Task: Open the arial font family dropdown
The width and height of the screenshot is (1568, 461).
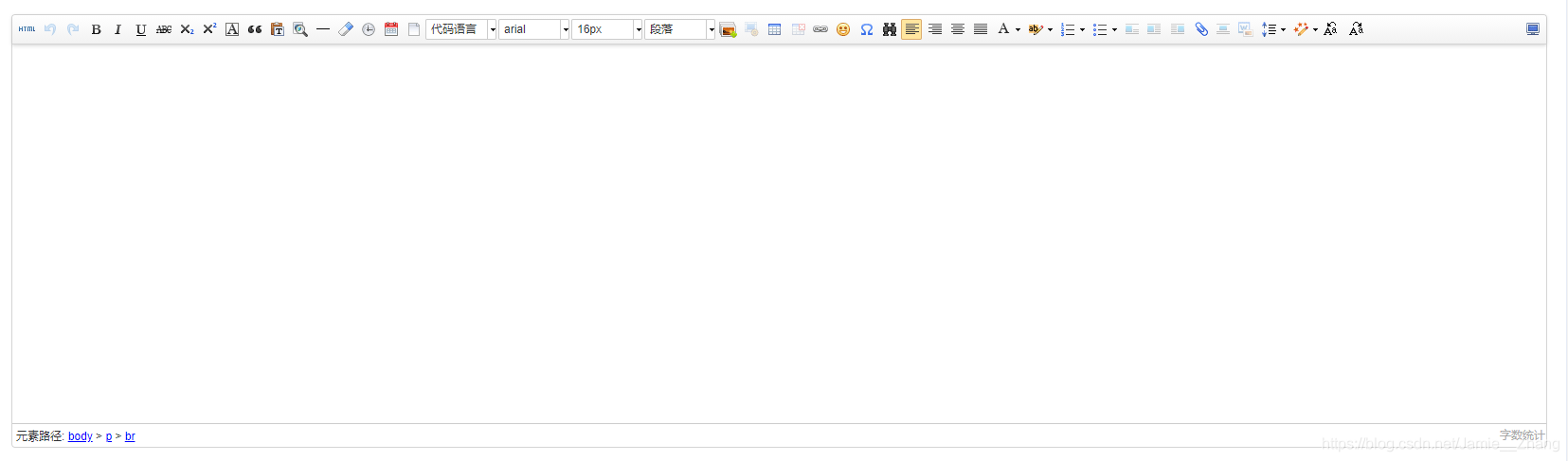Action: [534, 29]
